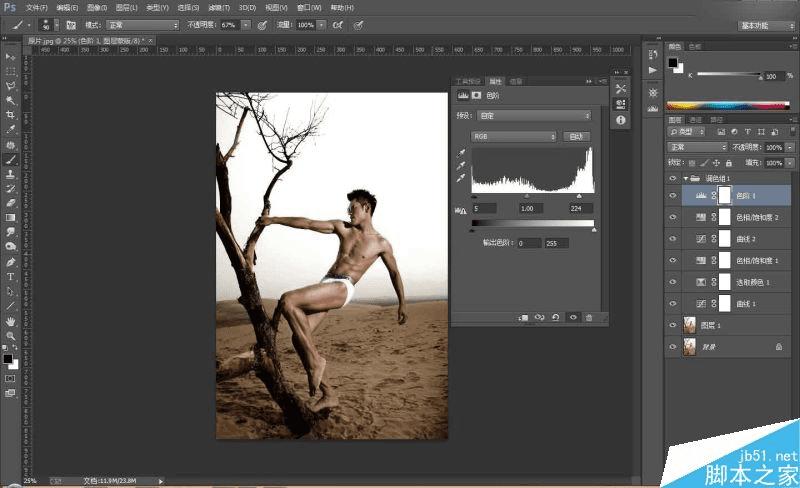Click the reset adjustment icon in Properties

[555, 317]
